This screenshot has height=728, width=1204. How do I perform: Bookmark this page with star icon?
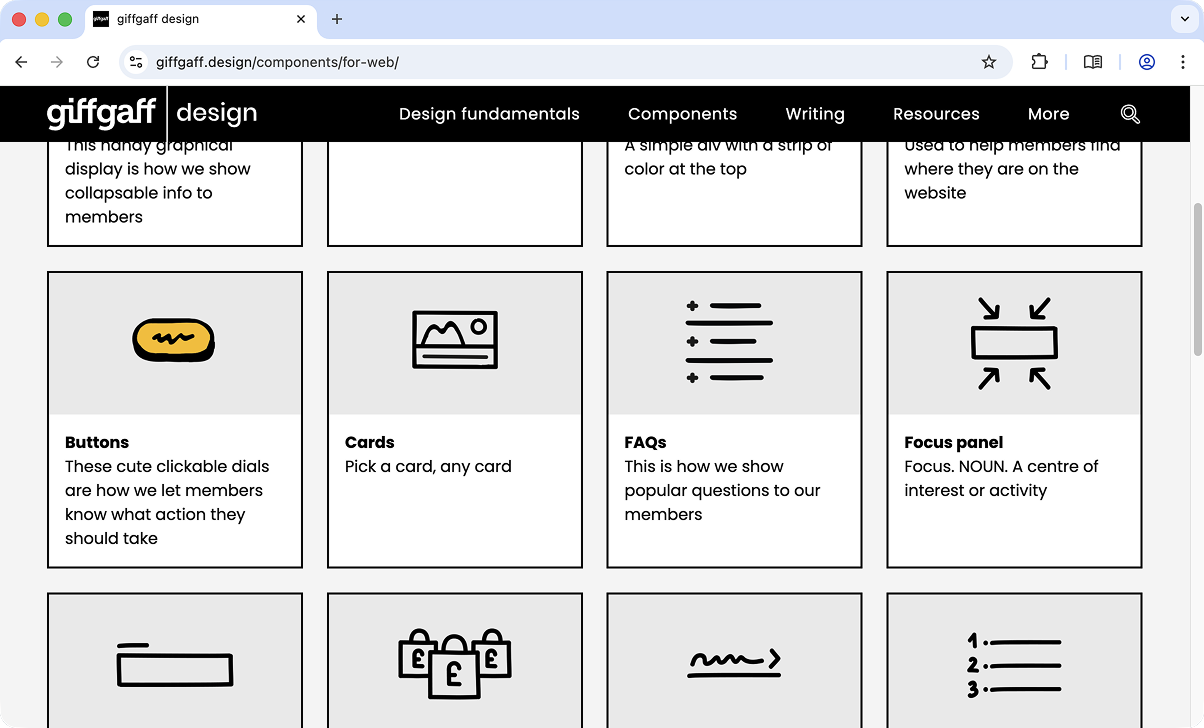[x=989, y=62]
